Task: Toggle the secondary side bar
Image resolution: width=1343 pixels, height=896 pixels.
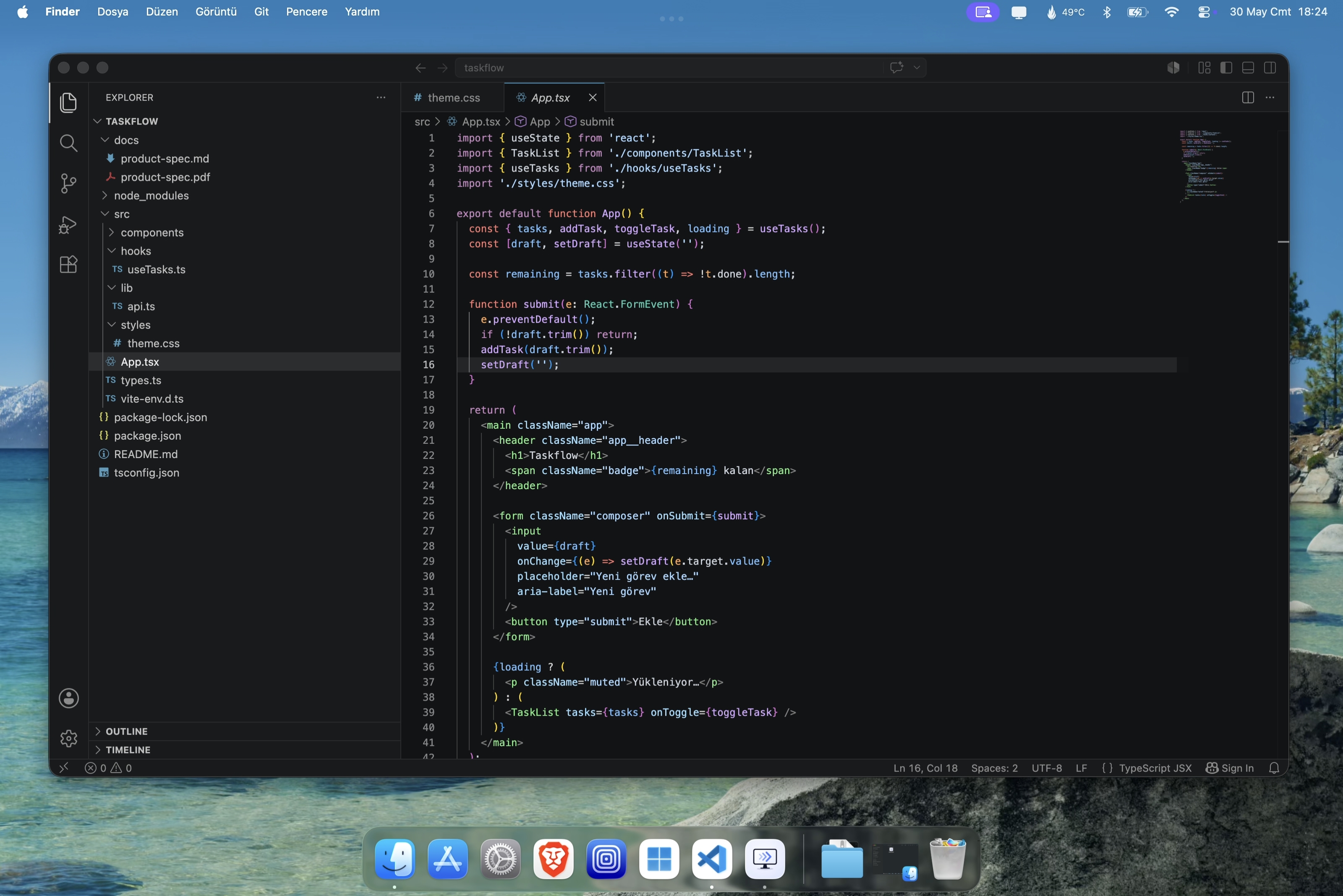Action: pos(1270,68)
